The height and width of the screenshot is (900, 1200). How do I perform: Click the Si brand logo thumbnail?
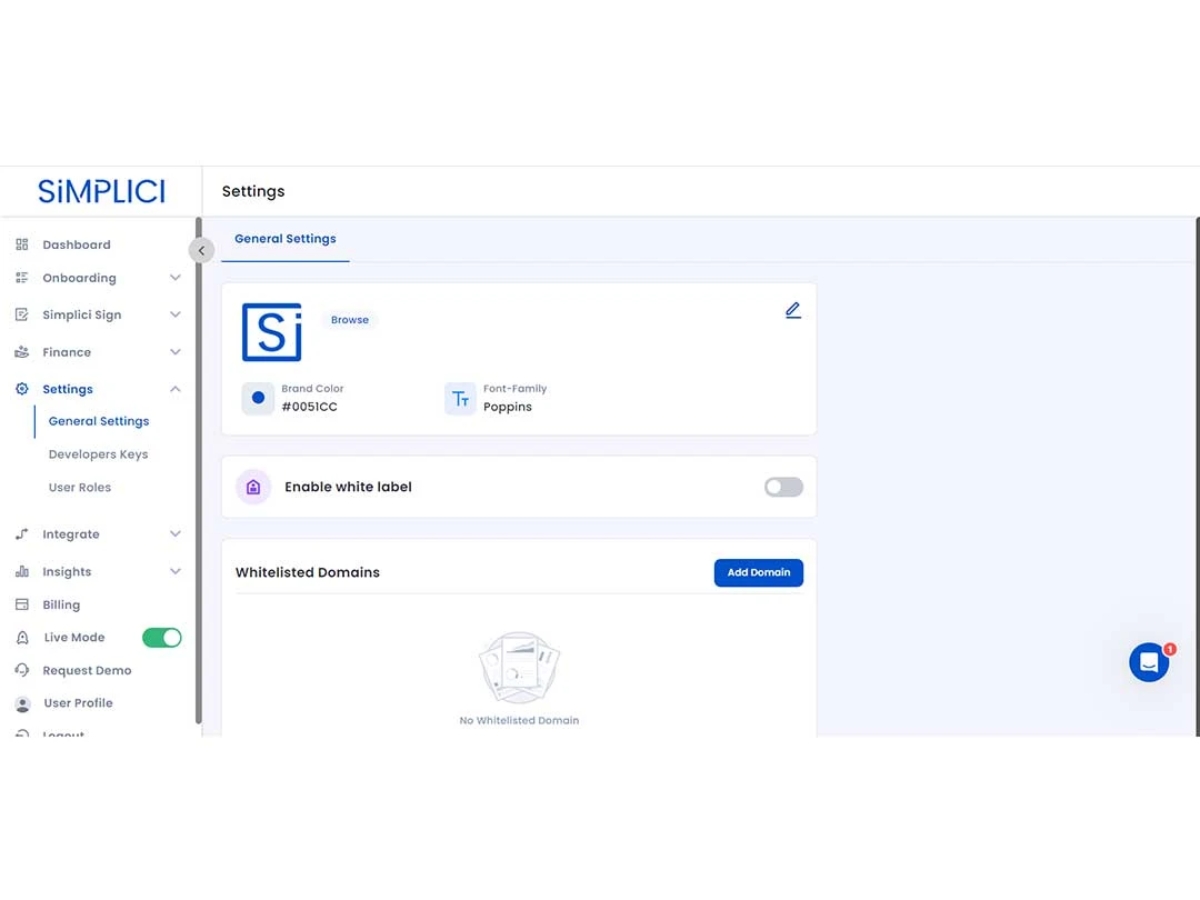pos(271,332)
